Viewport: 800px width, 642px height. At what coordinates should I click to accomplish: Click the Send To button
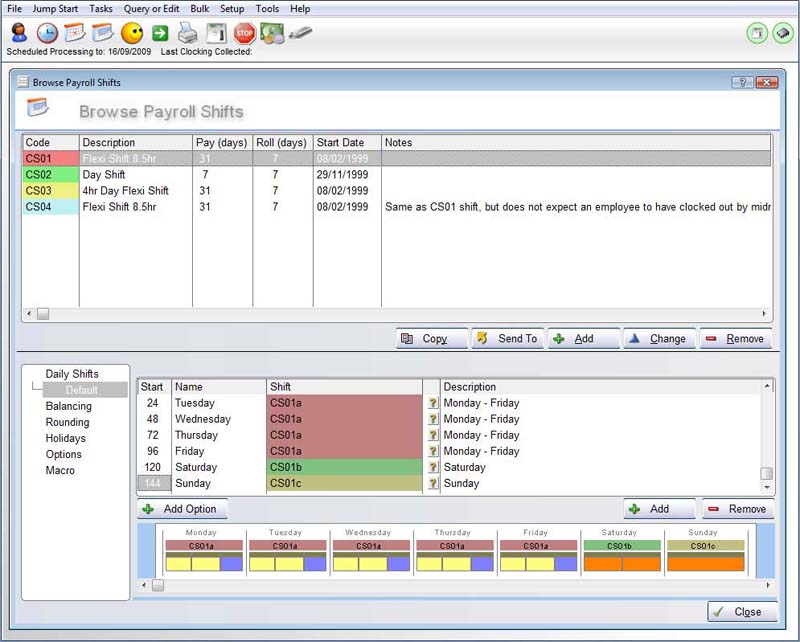pos(507,339)
